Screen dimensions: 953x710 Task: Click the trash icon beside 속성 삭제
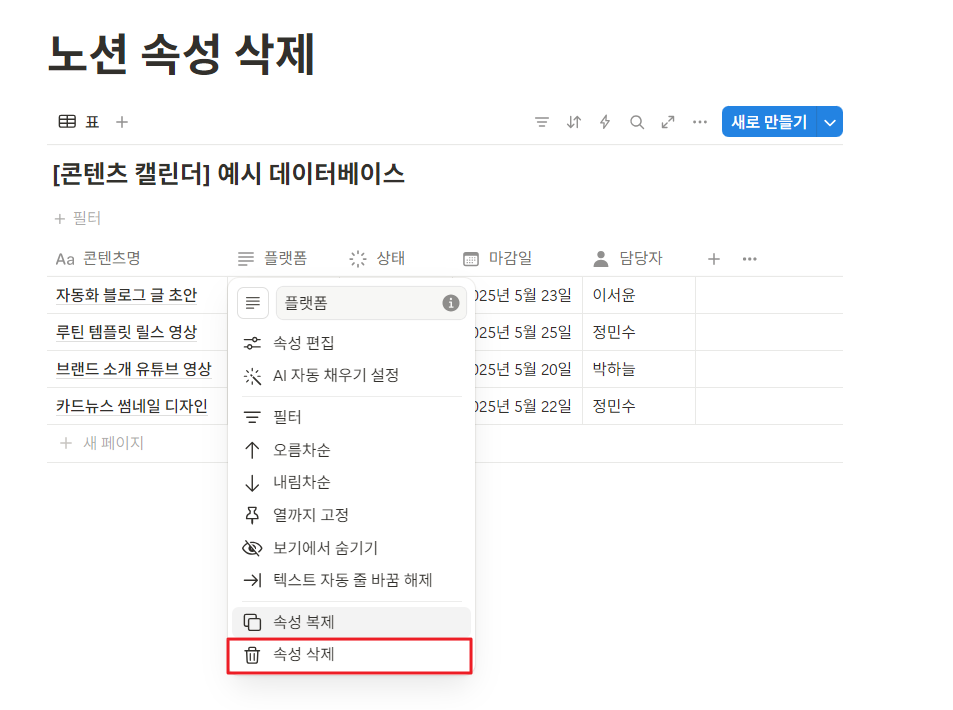pyautogui.click(x=253, y=656)
